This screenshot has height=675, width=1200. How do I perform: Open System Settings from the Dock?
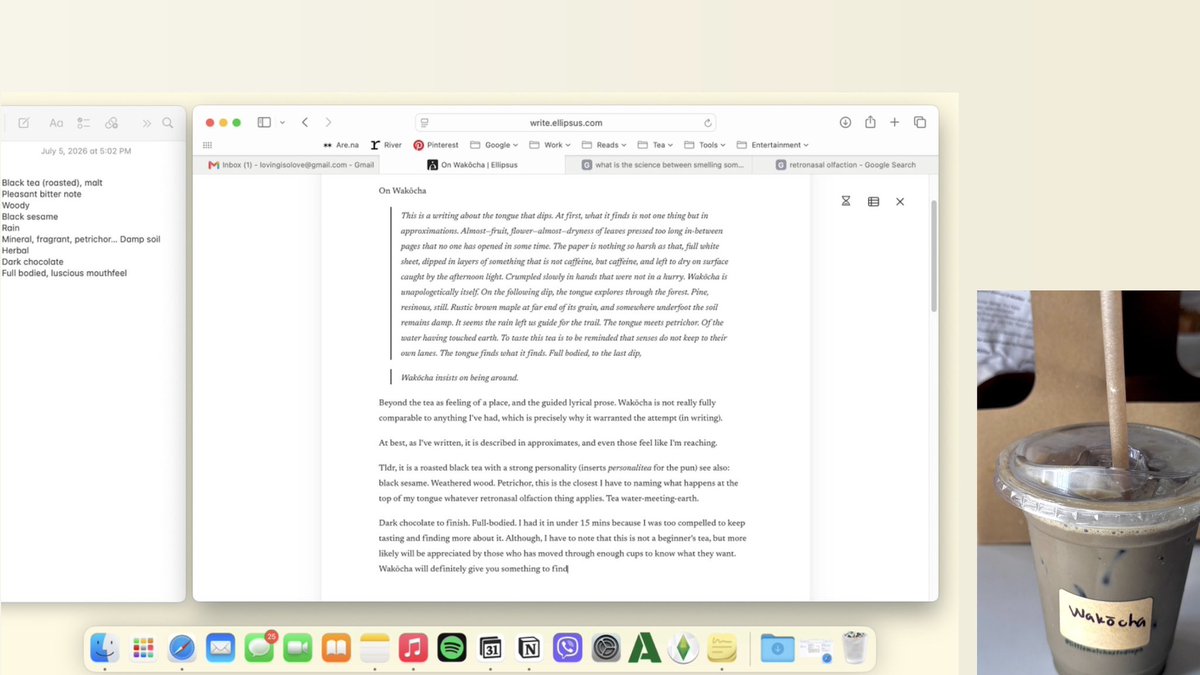click(x=606, y=648)
